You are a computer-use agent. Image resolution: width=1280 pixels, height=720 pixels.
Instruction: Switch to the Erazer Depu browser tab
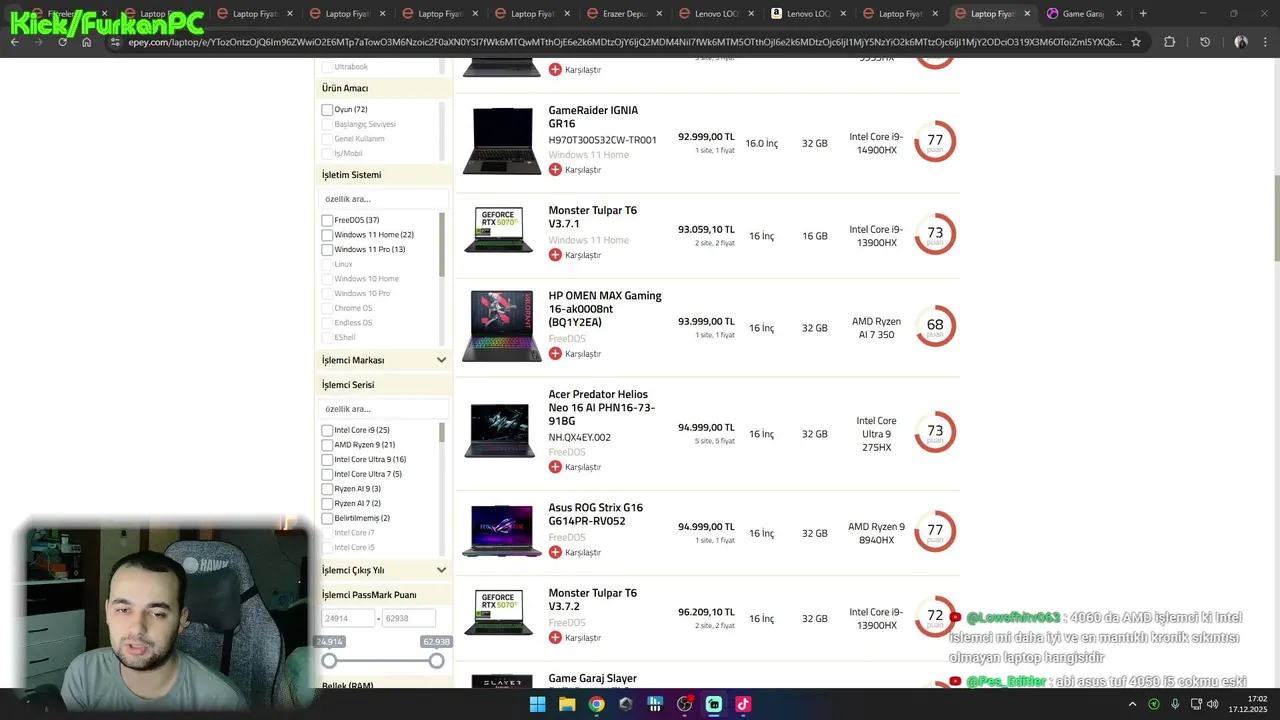point(625,14)
